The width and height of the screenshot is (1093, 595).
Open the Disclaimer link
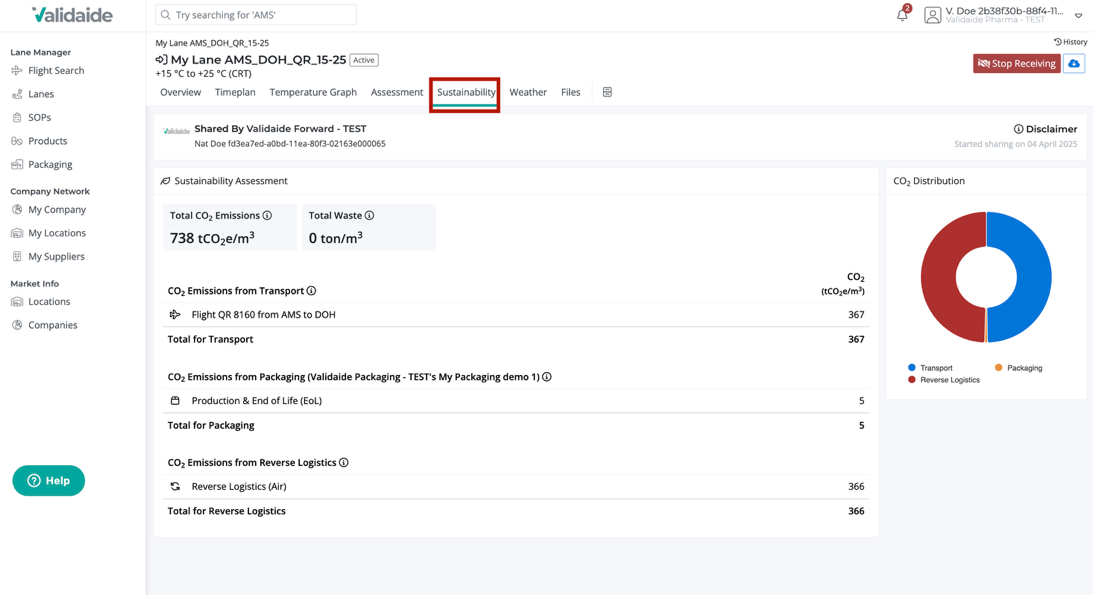click(x=1045, y=129)
